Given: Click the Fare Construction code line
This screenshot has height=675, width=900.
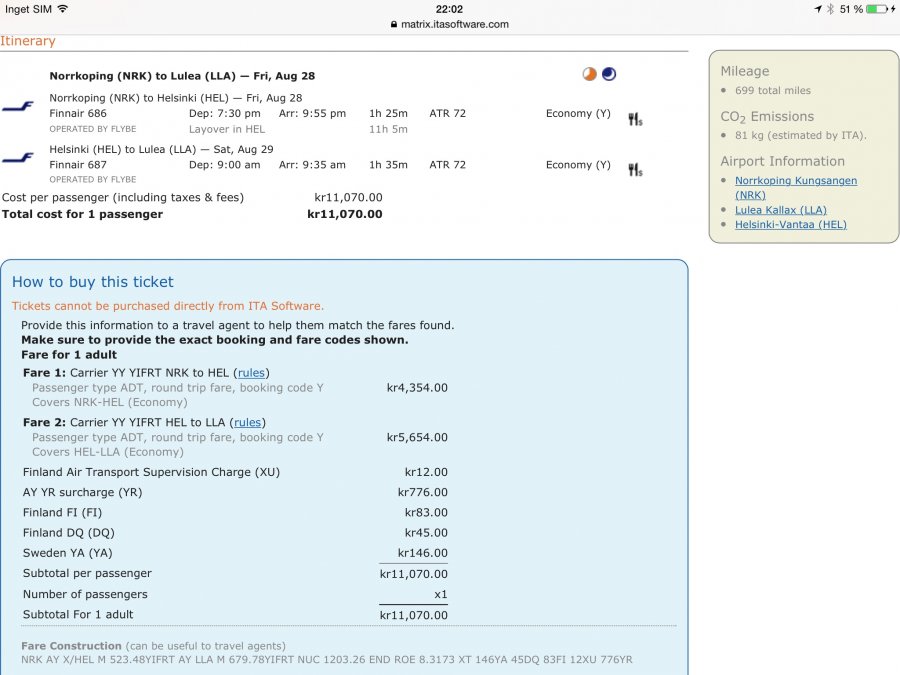Looking at the screenshot, I should (326, 660).
